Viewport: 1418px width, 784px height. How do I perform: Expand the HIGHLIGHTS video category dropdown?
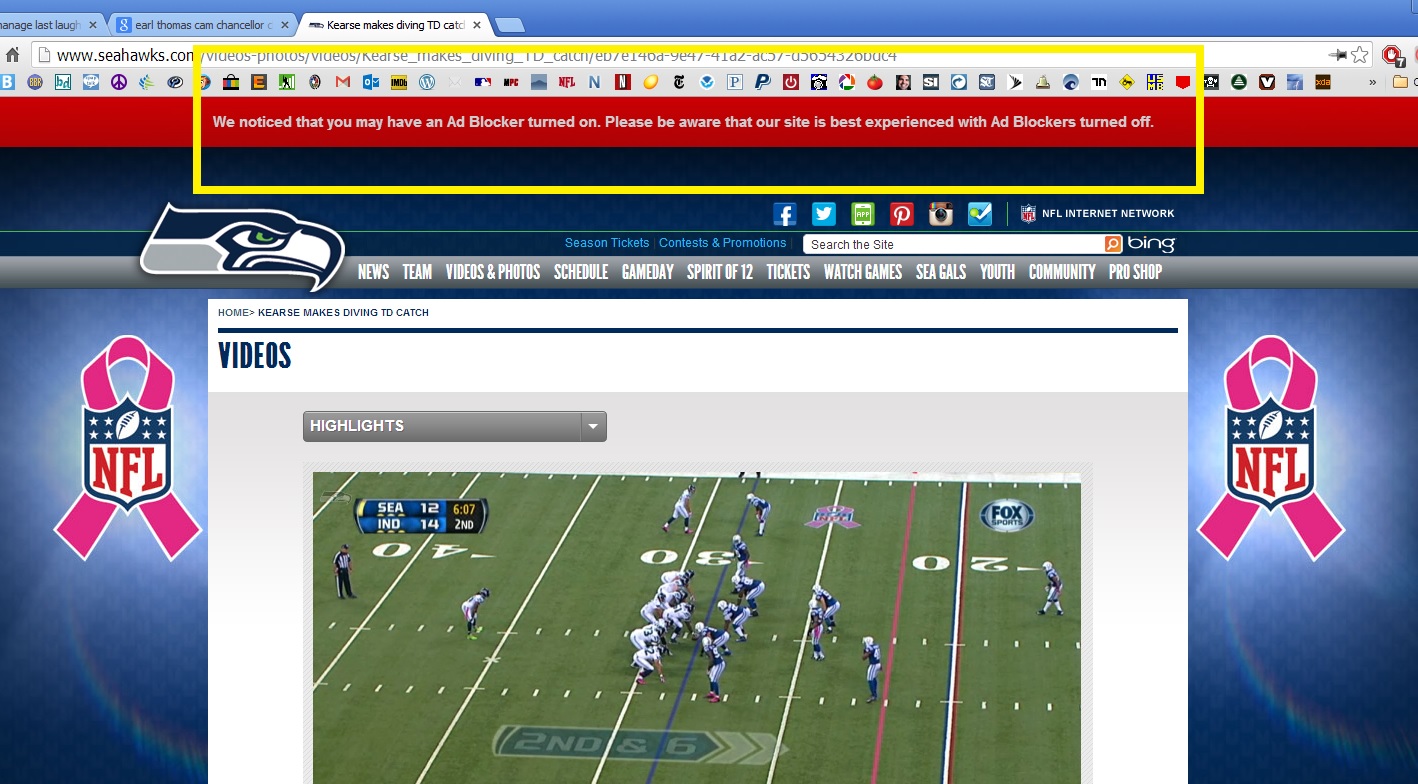point(592,425)
